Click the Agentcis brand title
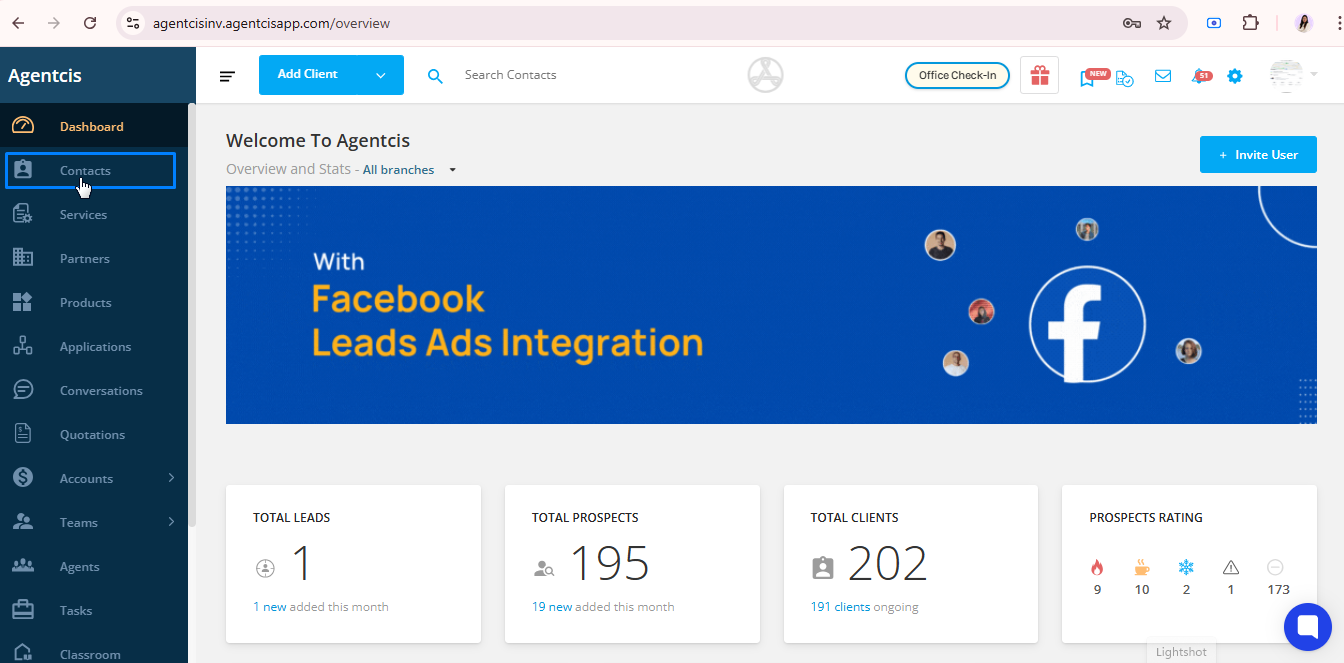Screen dimensions: 1344x663 [x=45, y=75]
